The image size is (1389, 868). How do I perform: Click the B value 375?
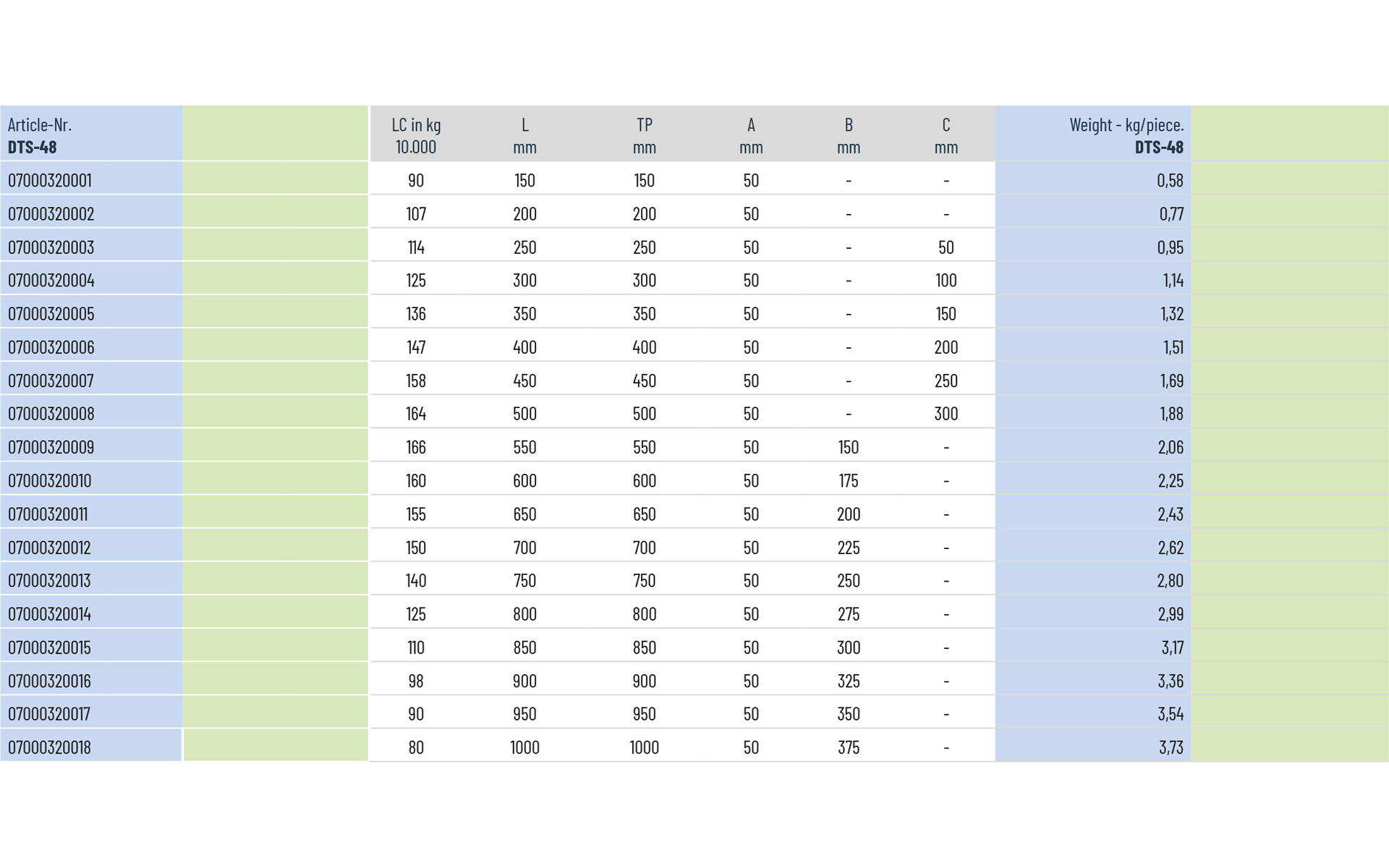pos(849,747)
